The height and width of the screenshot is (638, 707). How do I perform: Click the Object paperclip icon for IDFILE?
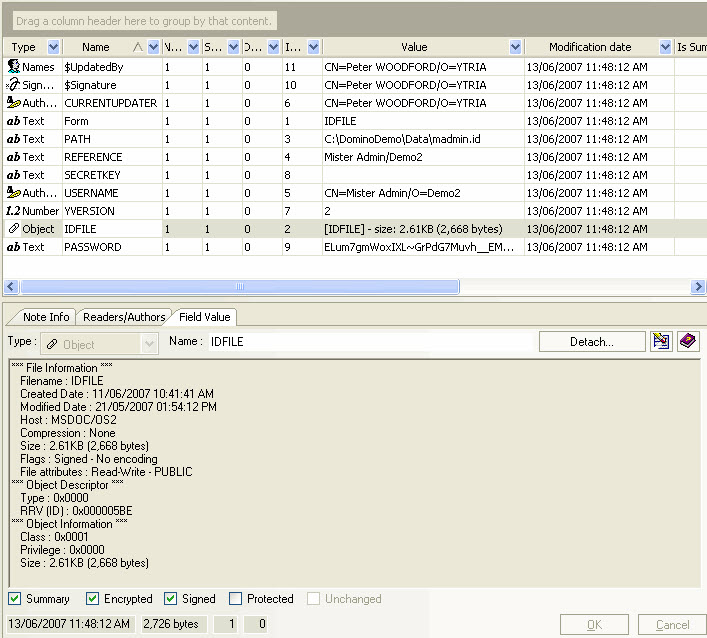coord(14,229)
